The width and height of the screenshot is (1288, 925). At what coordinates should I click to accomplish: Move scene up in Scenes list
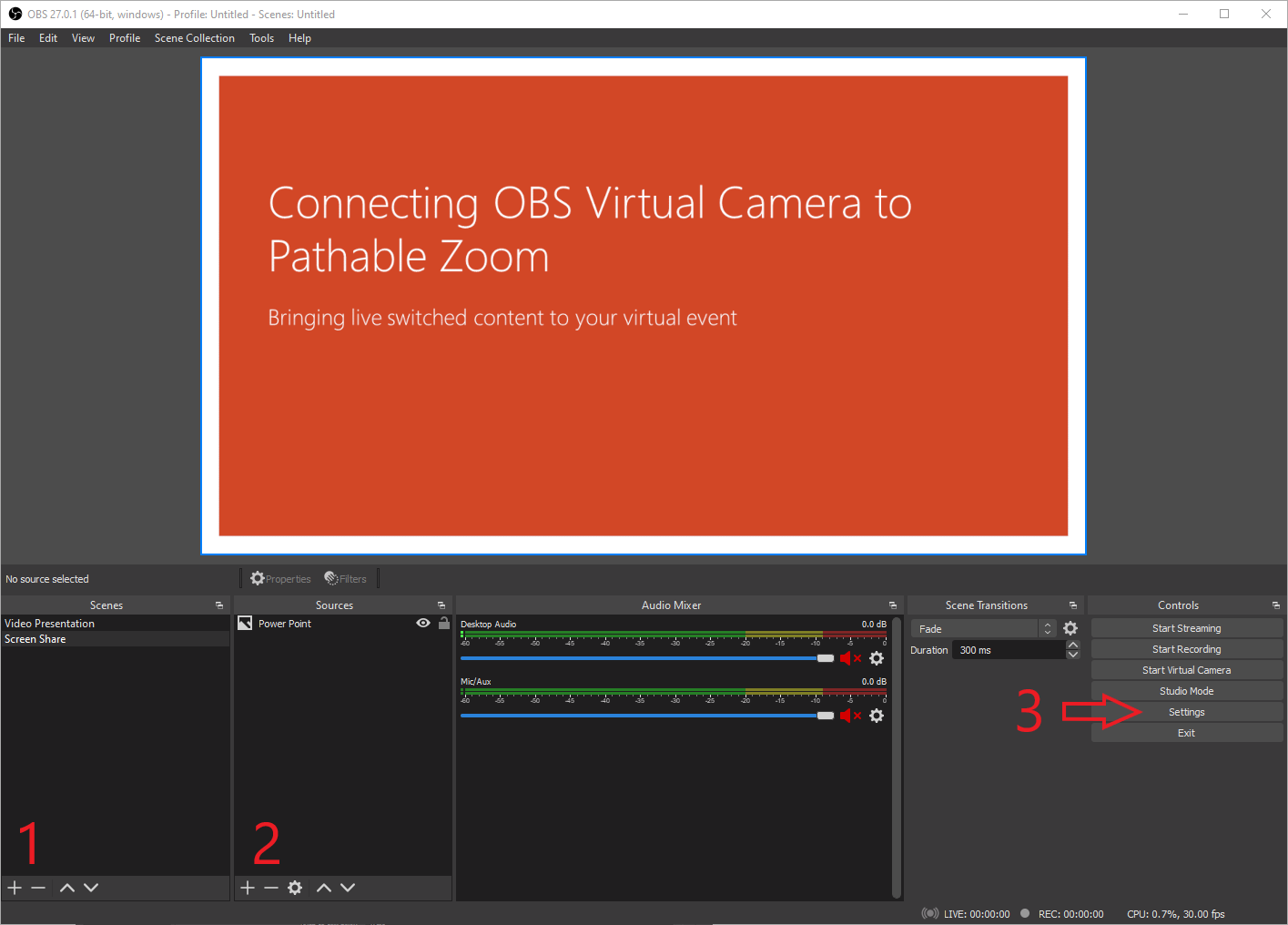[66, 888]
